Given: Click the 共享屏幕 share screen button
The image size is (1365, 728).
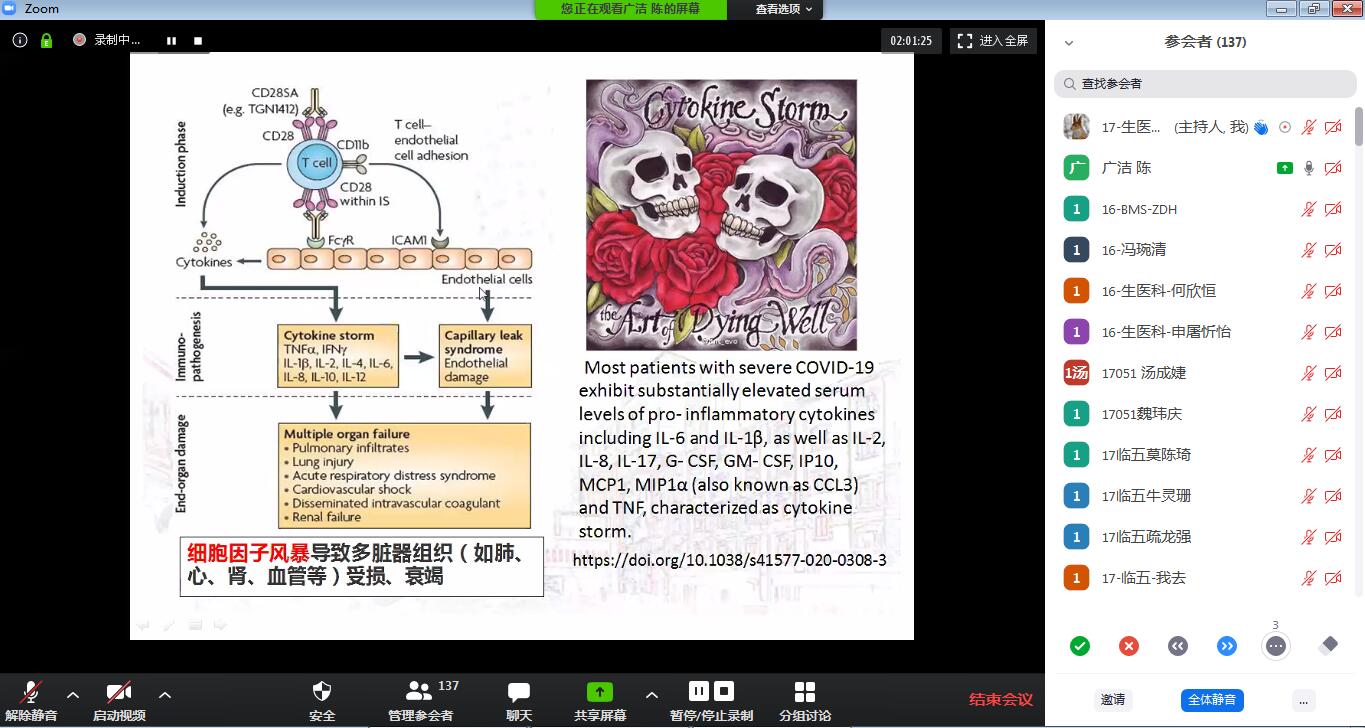Looking at the screenshot, I should point(600,702).
